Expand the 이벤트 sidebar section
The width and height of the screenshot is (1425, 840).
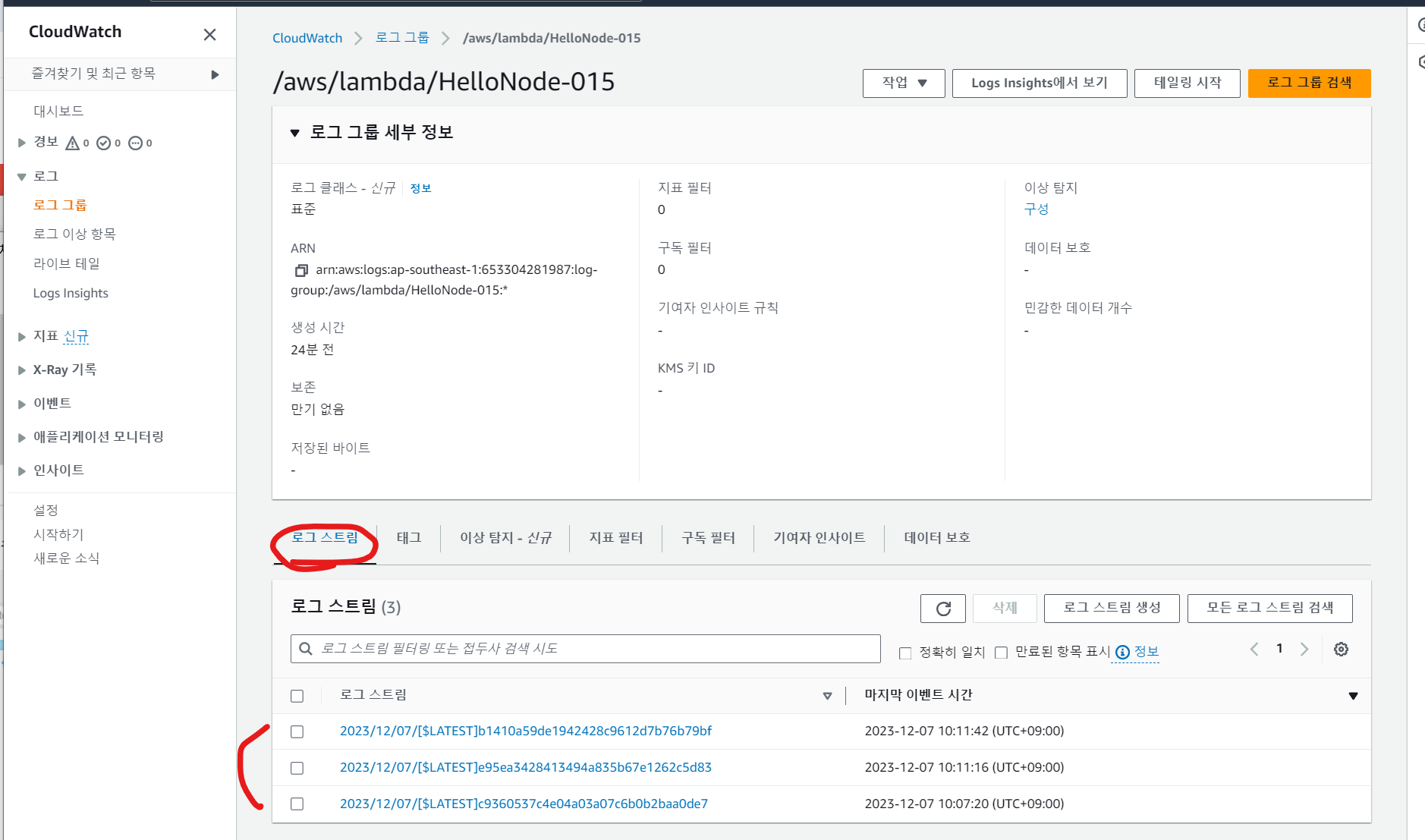(x=22, y=404)
